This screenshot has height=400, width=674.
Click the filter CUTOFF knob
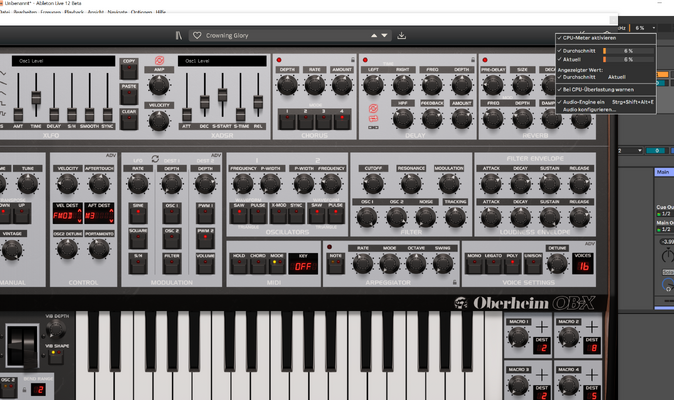pos(373,184)
